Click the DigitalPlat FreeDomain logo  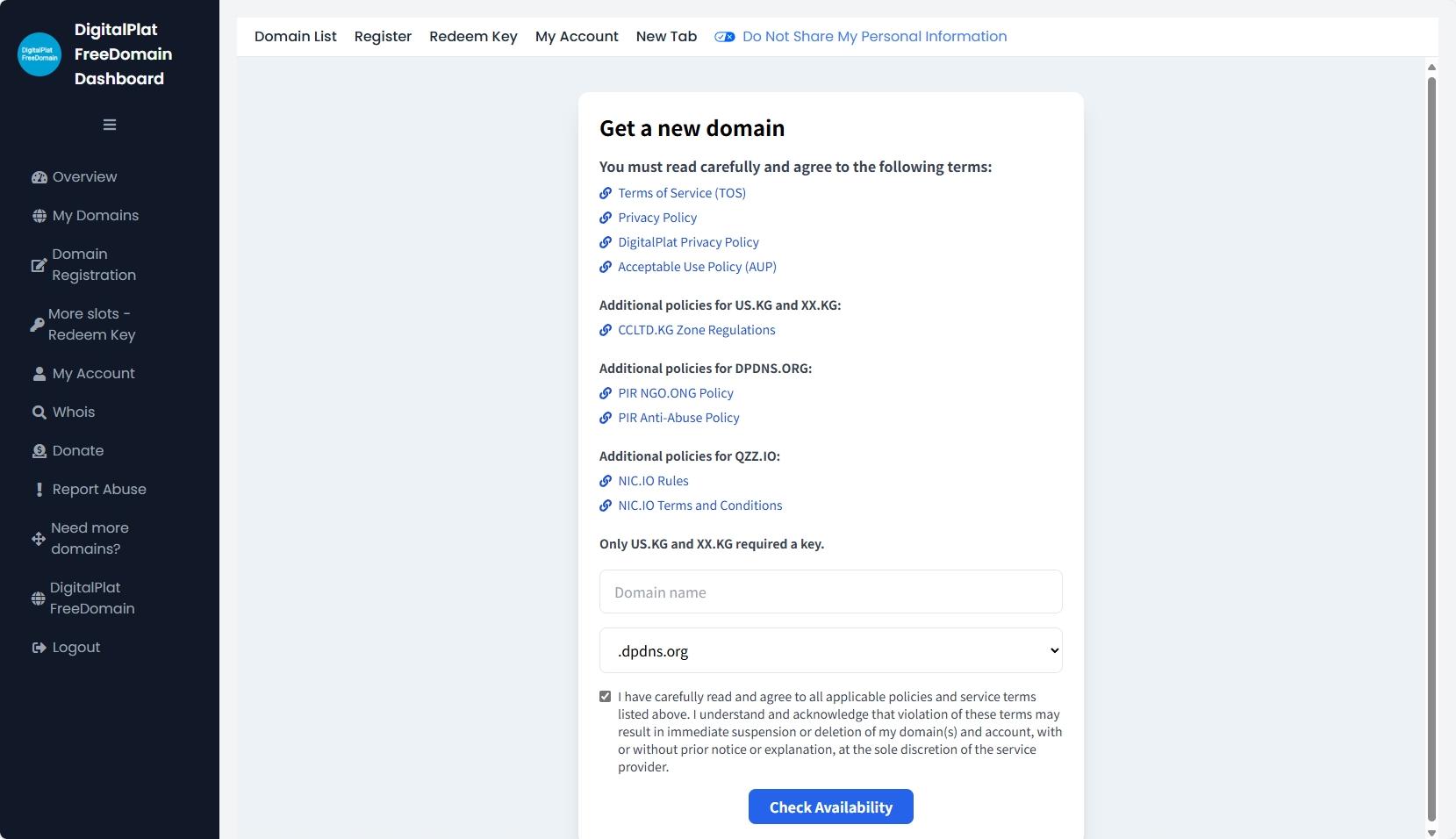point(39,54)
